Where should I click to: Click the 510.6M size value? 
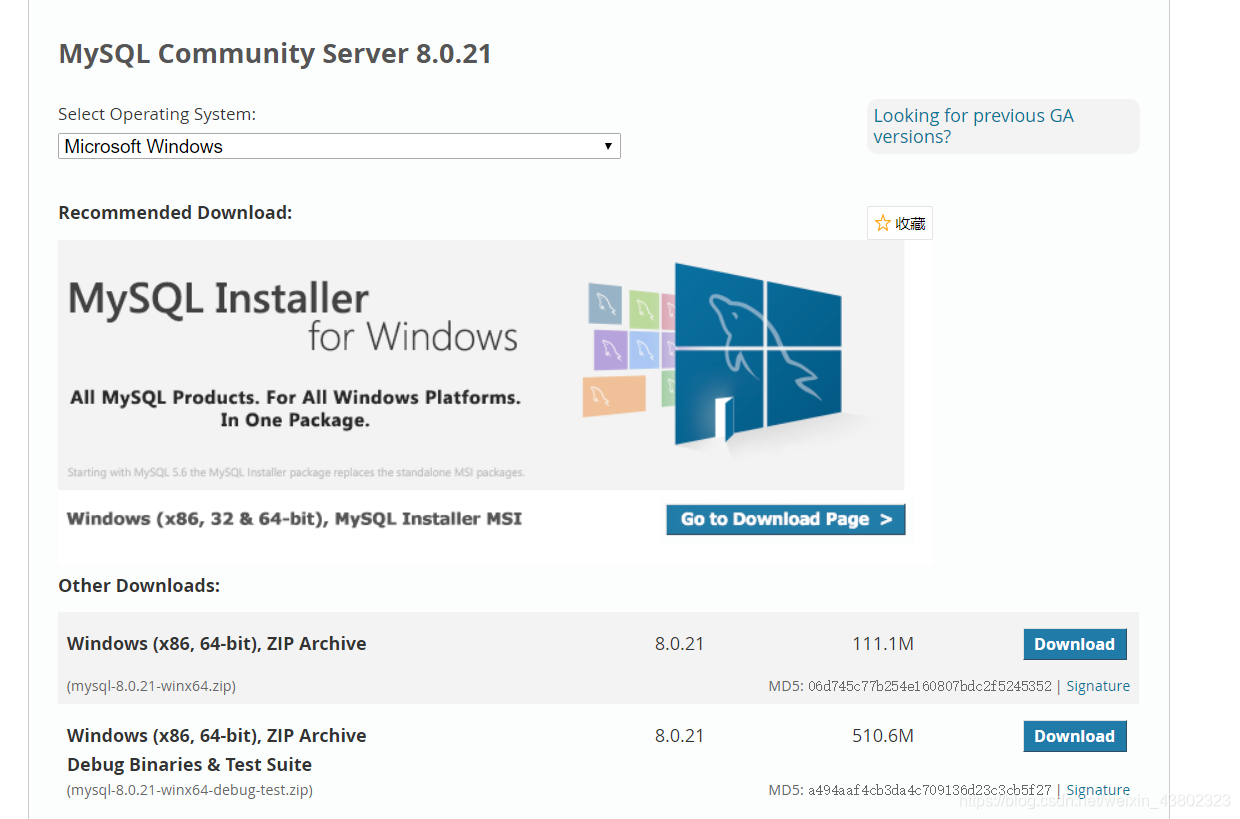883,736
